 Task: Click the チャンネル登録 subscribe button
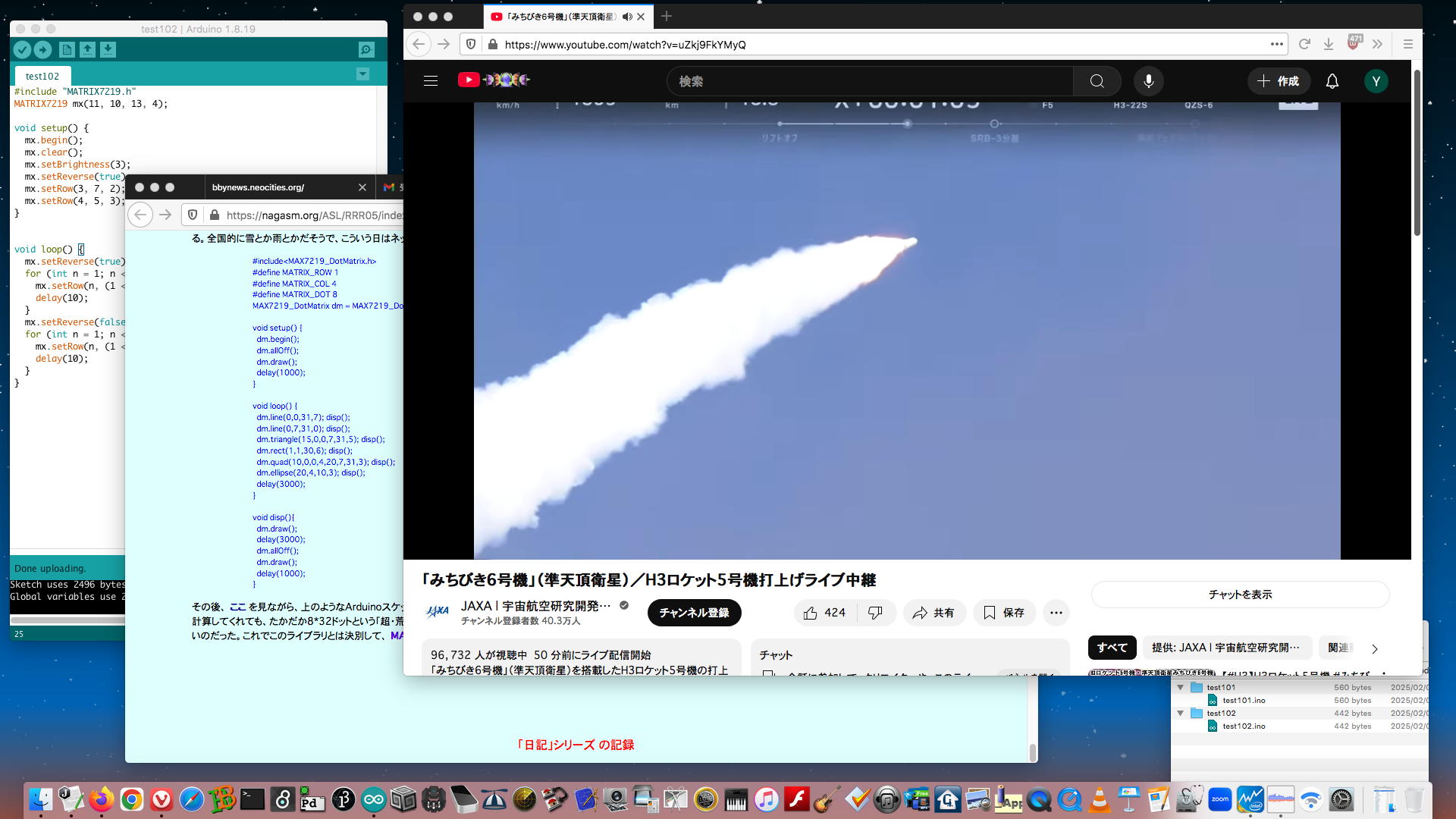[x=694, y=613]
